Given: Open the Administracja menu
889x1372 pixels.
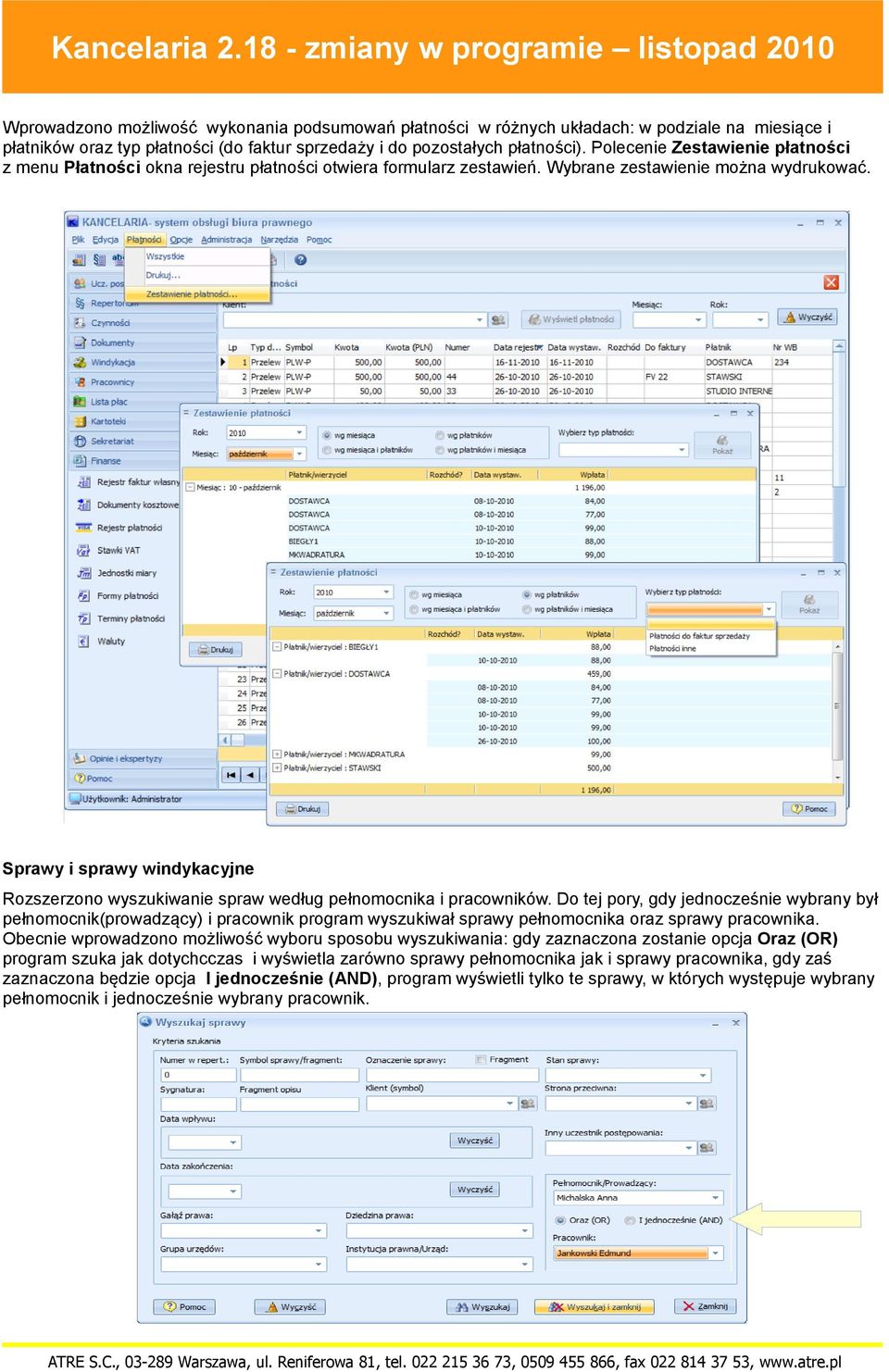Looking at the screenshot, I should click(x=226, y=240).
